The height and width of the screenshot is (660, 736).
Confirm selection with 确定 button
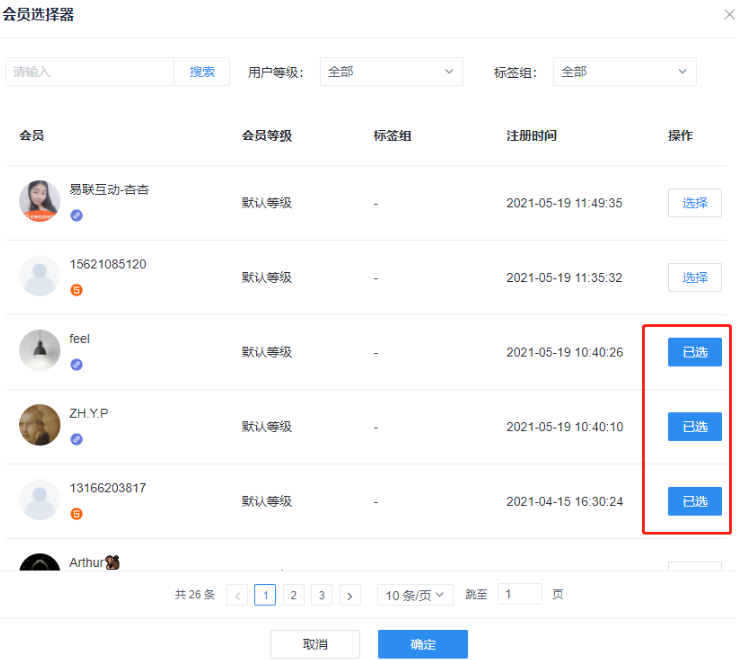click(422, 644)
